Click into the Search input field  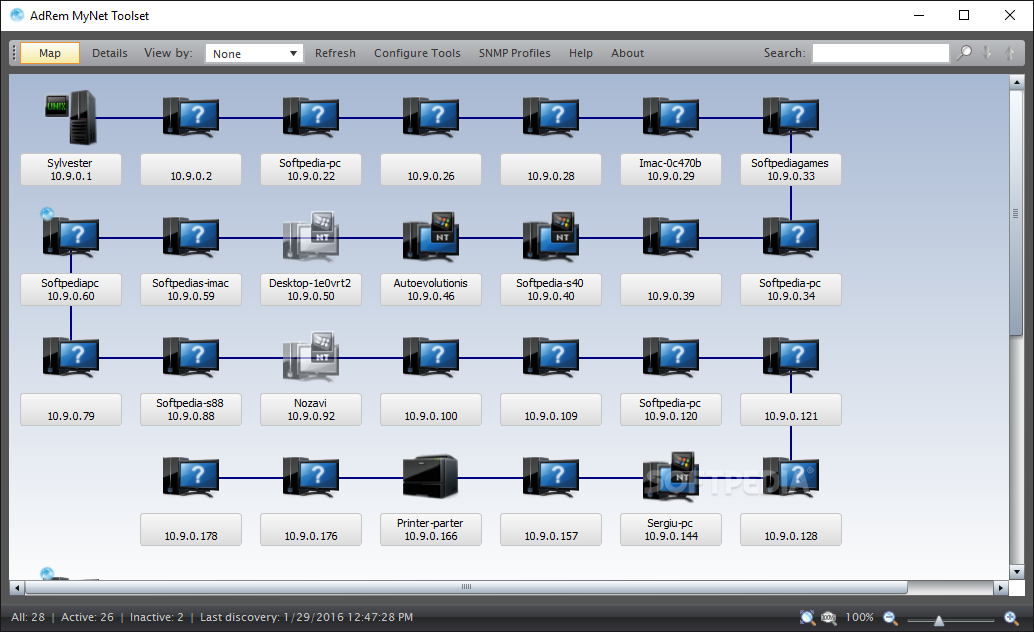[880, 53]
